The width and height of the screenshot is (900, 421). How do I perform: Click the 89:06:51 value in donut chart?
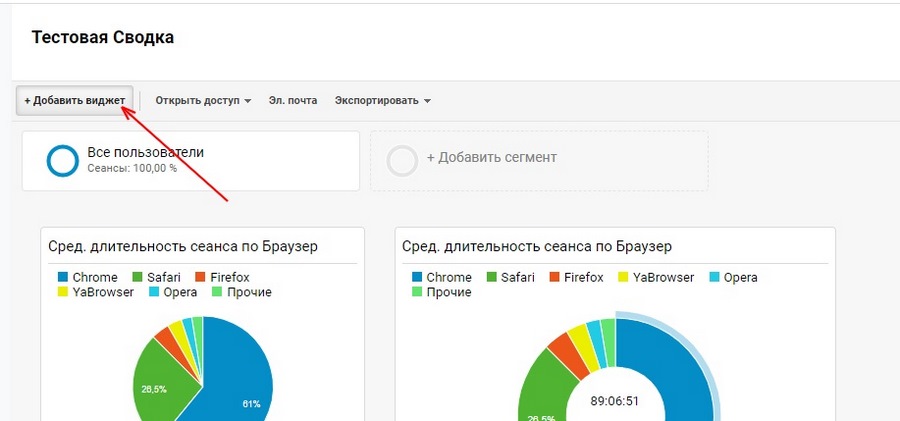(x=615, y=400)
